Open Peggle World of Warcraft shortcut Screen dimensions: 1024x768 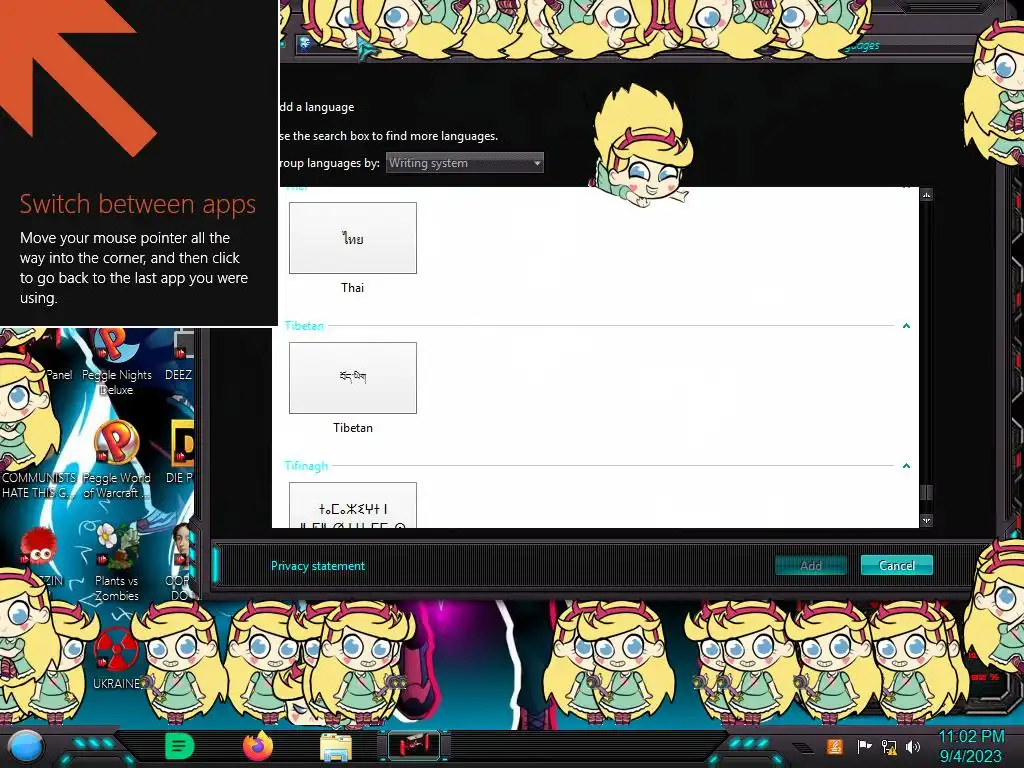tap(116, 460)
